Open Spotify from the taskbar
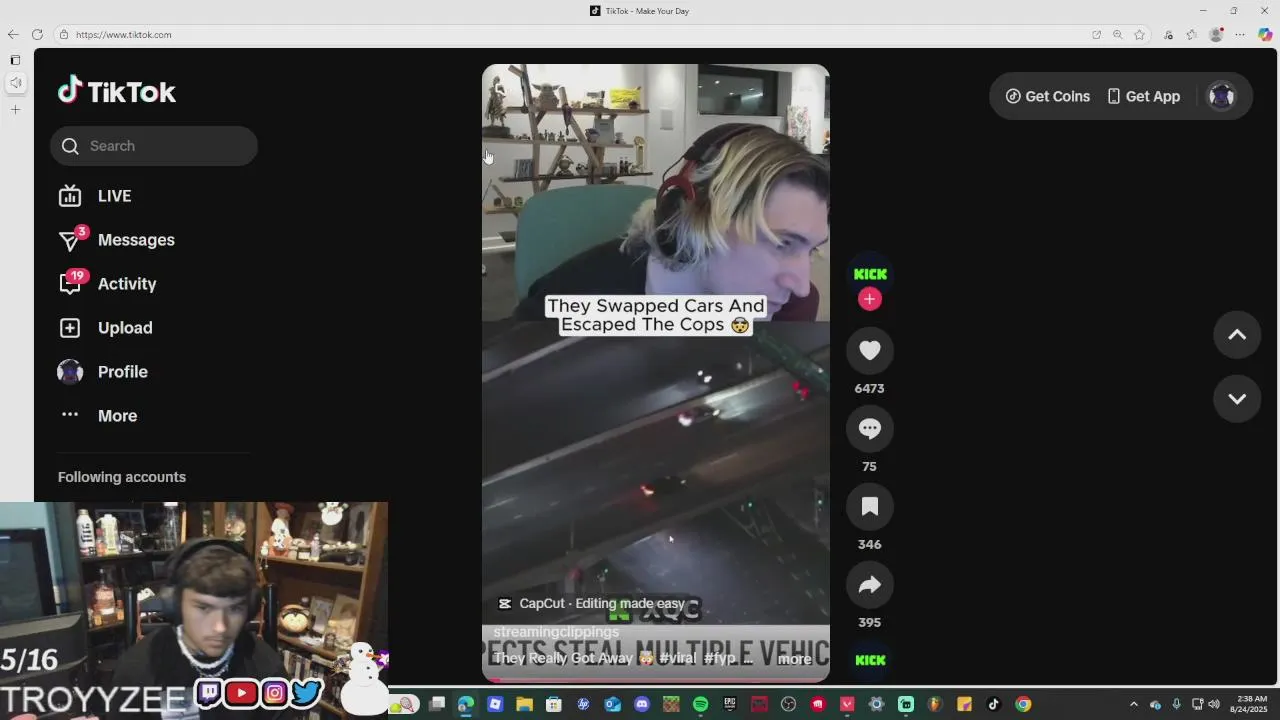This screenshot has width=1280, height=720. pos(700,704)
